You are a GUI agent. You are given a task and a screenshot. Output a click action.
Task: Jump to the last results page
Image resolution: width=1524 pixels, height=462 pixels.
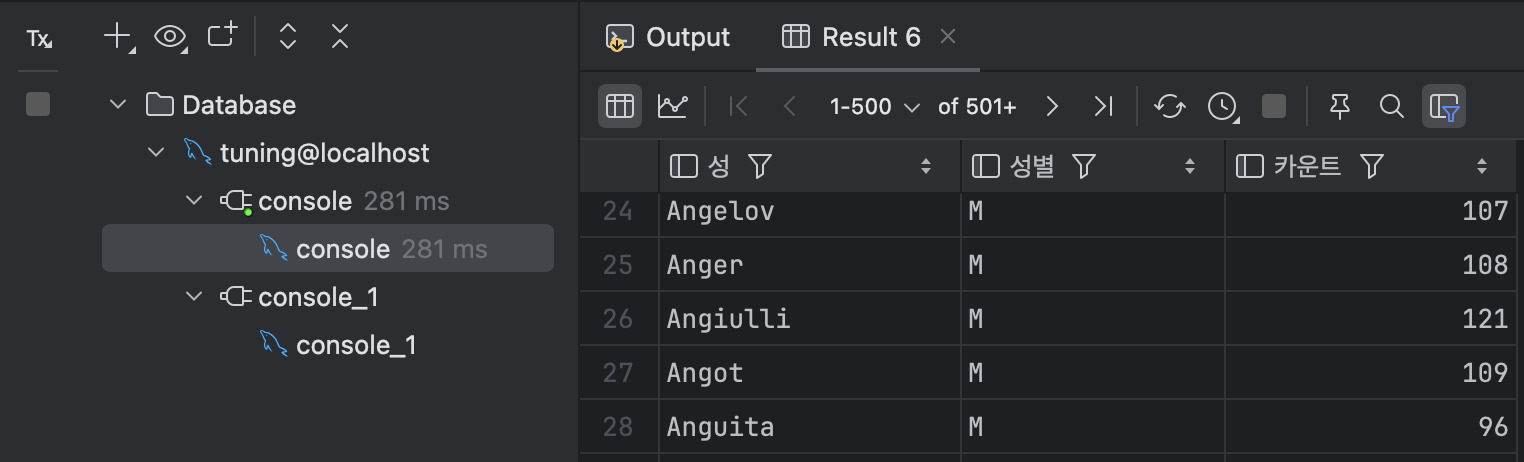[1104, 106]
